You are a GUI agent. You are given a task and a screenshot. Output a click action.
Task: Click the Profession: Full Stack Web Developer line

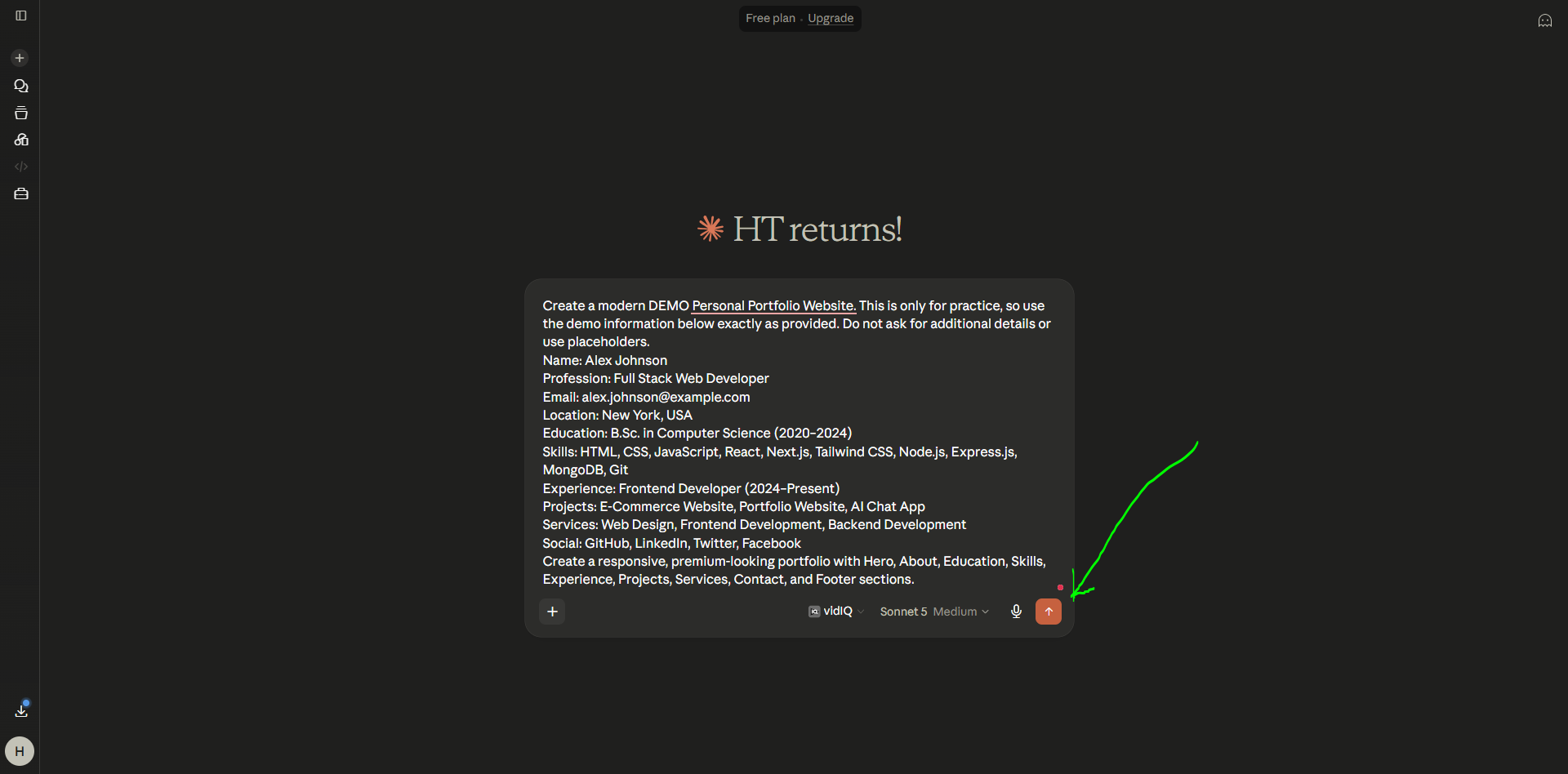point(656,378)
